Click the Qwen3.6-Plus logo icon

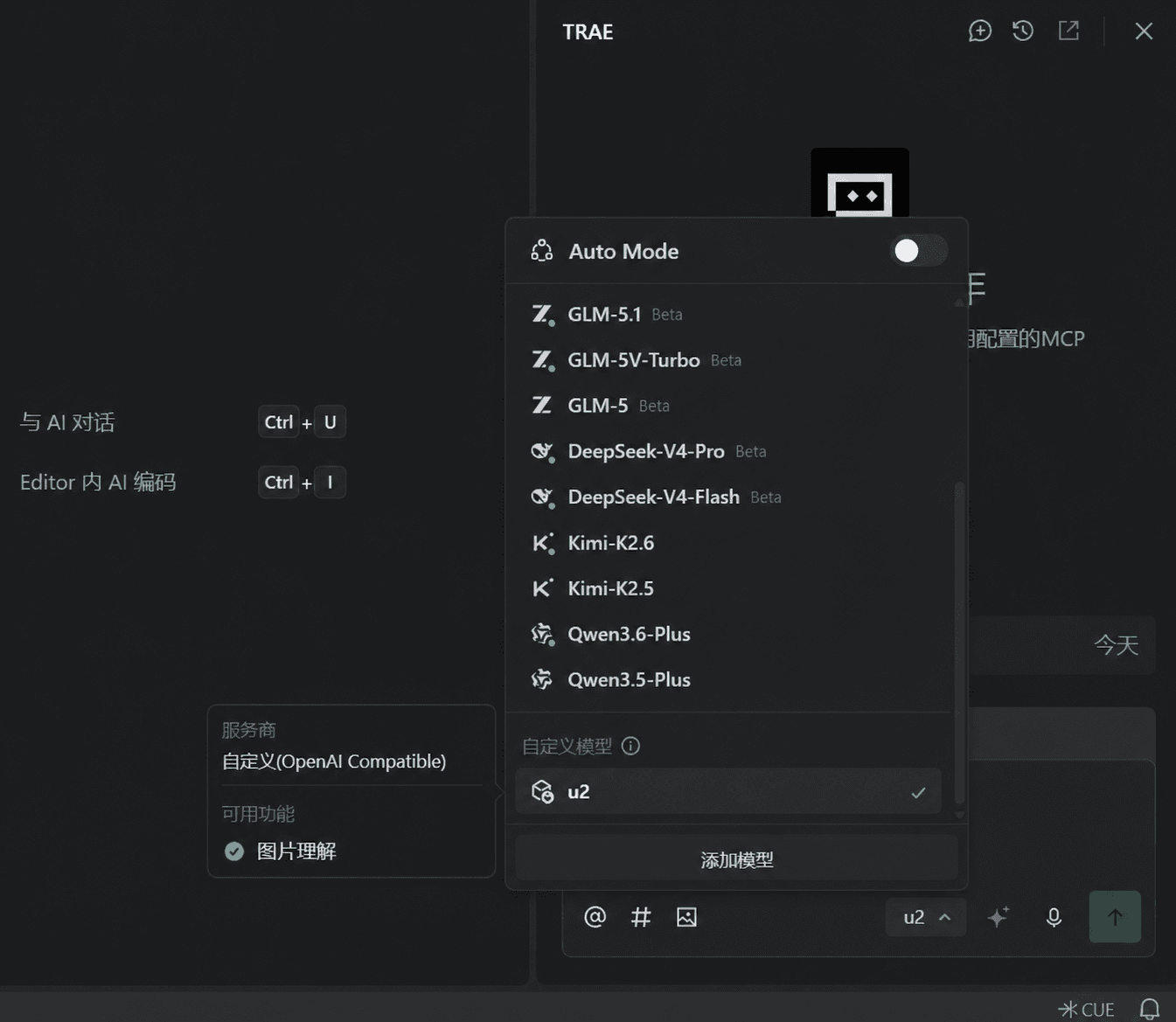543,634
